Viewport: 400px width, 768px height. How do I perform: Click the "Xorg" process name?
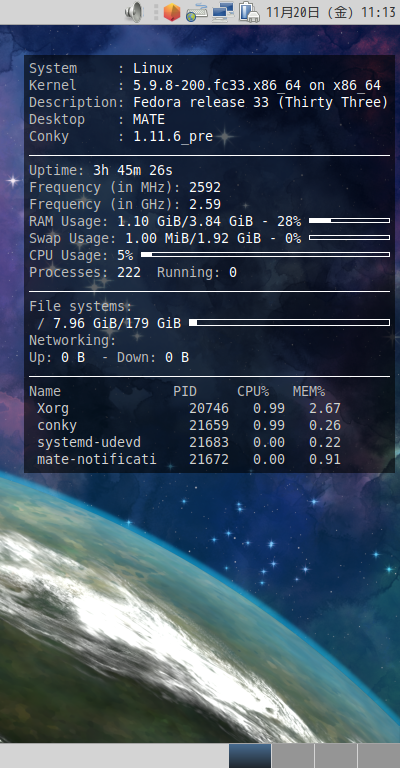click(x=53, y=408)
